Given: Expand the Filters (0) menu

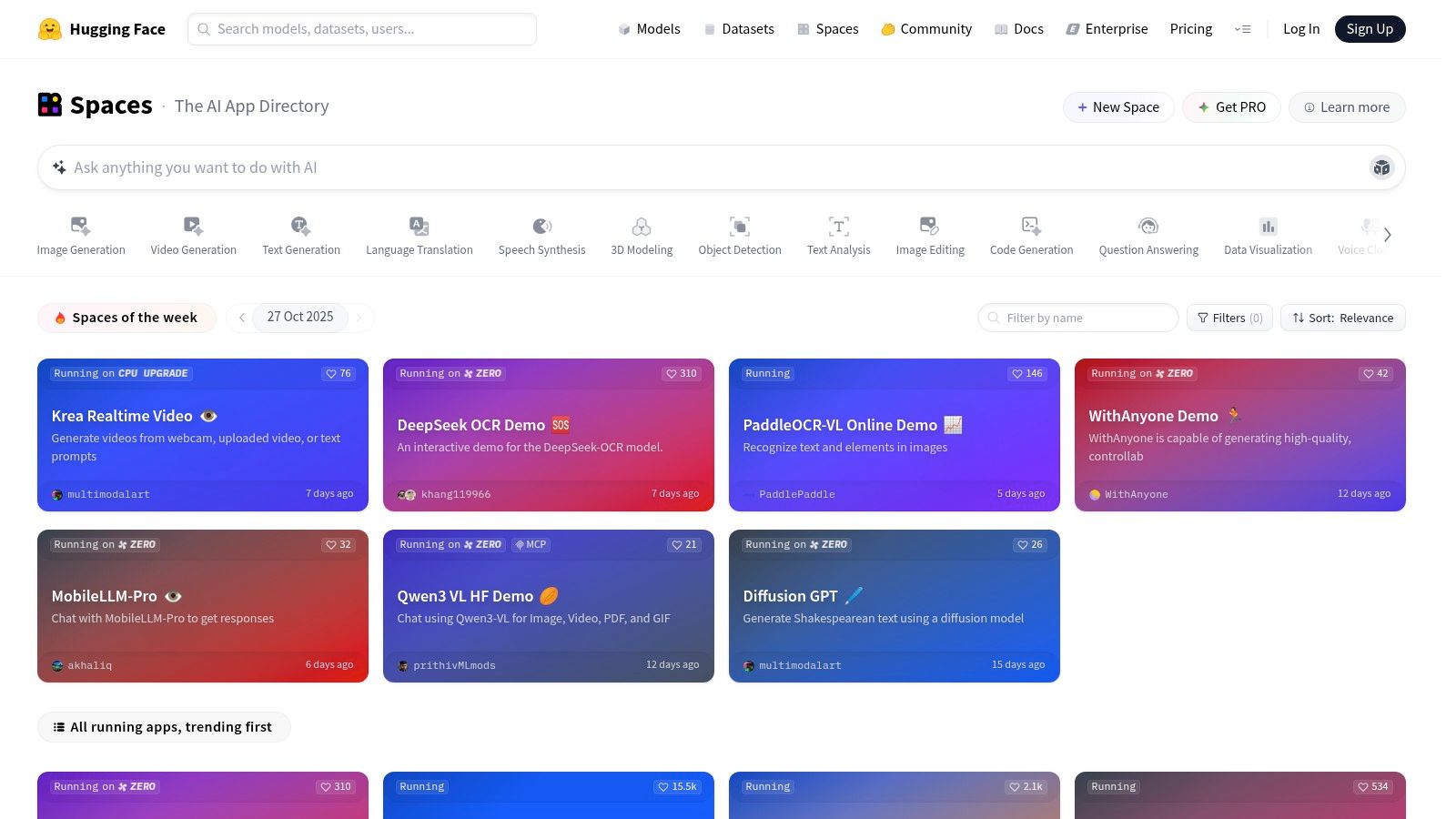Looking at the screenshot, I should click(x=1229, y=318).
